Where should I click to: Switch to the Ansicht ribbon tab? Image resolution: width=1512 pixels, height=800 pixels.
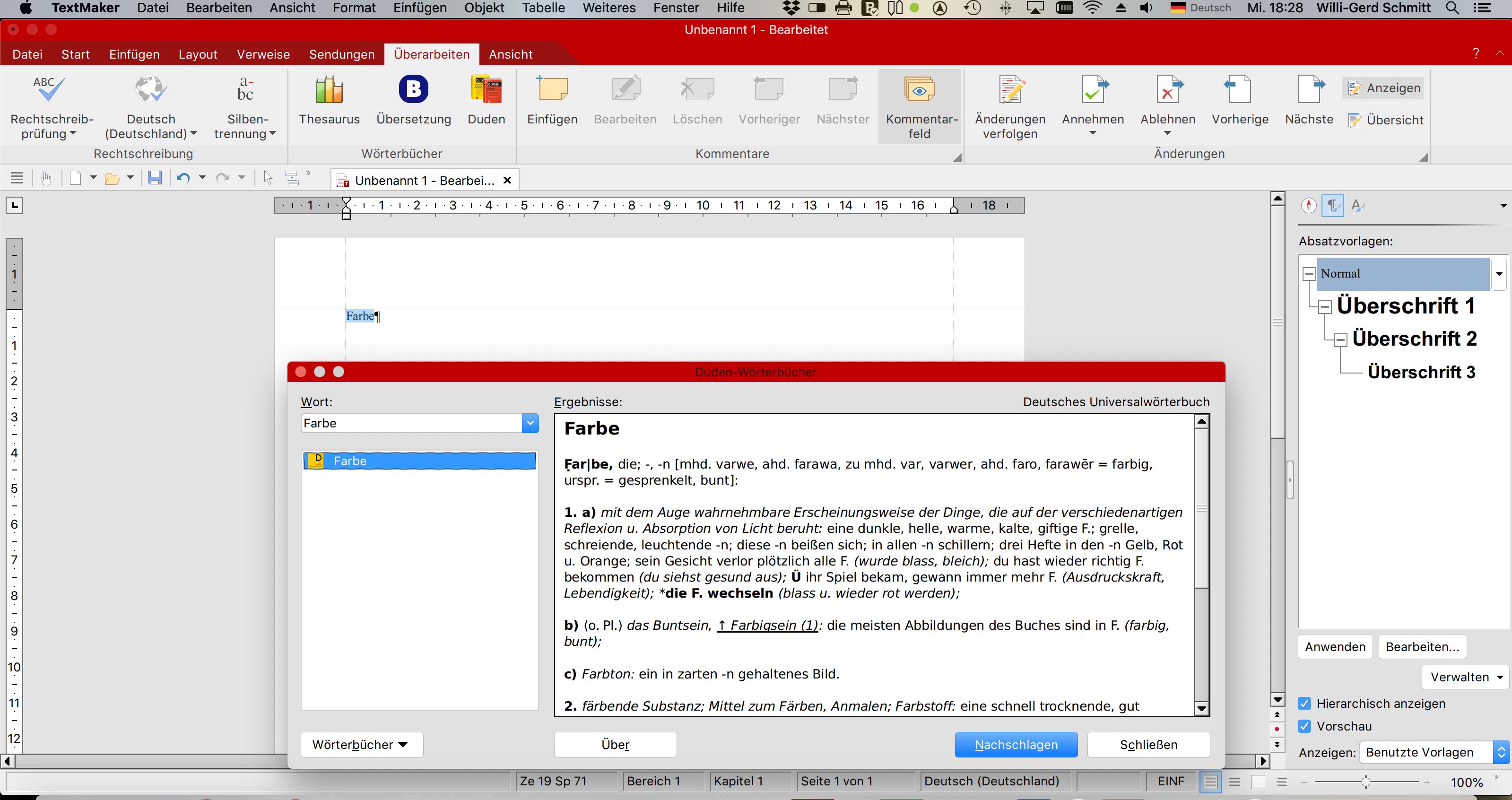click(511, 54)
